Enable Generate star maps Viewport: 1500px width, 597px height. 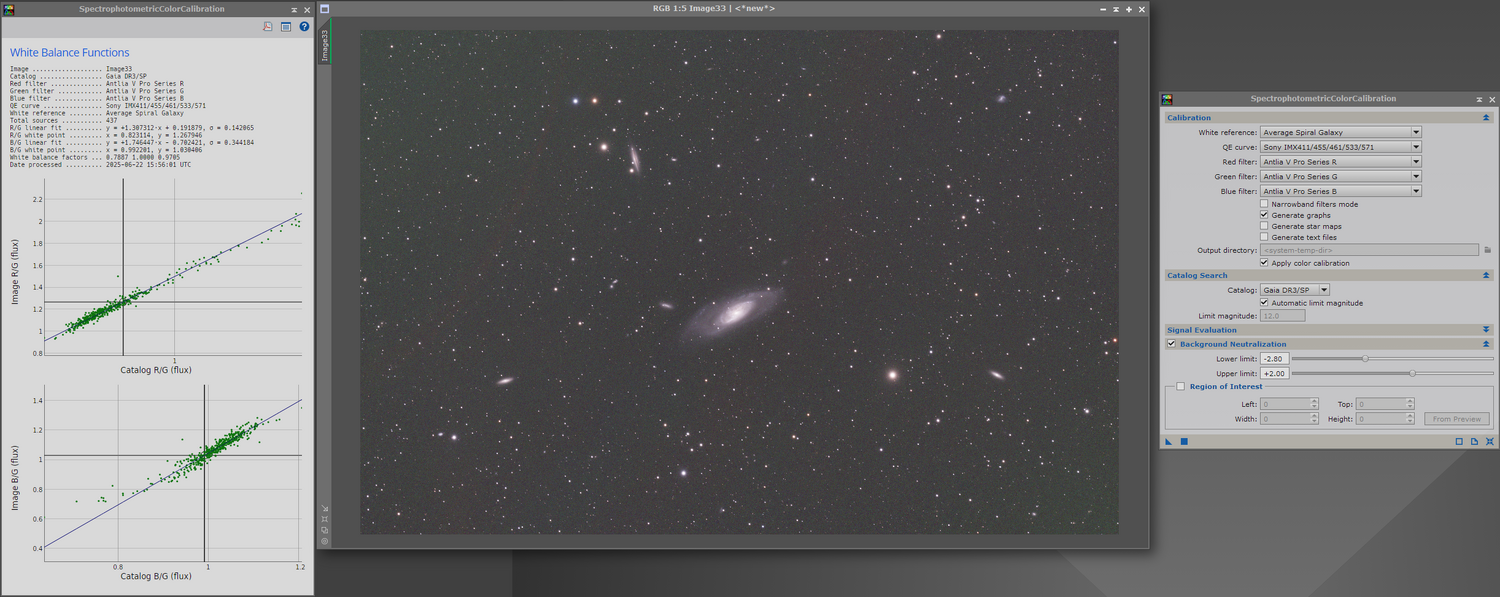click(1264, 226)
